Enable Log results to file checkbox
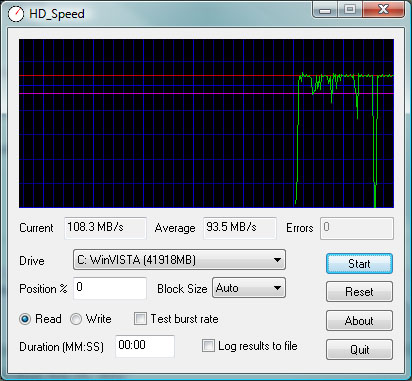The height and width of the screenshot is (381, 412). [208, 346]
